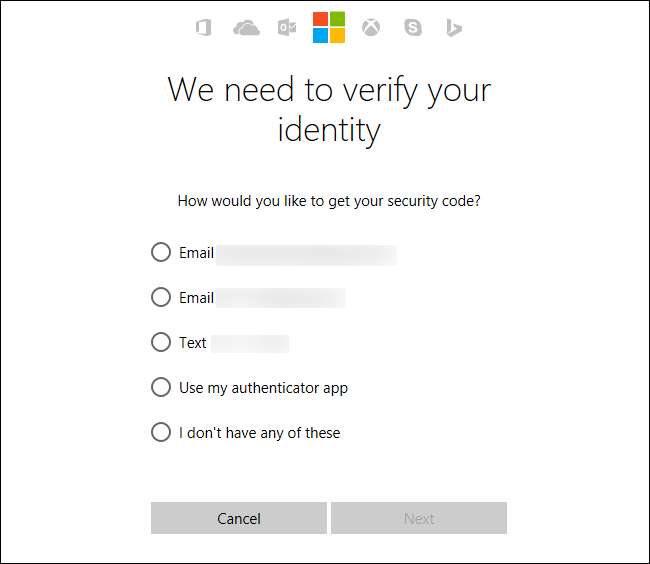Image resolution: width=650 pixels, height=564 pixels.
Task: Select the first Email radio button
Action: 161,252
